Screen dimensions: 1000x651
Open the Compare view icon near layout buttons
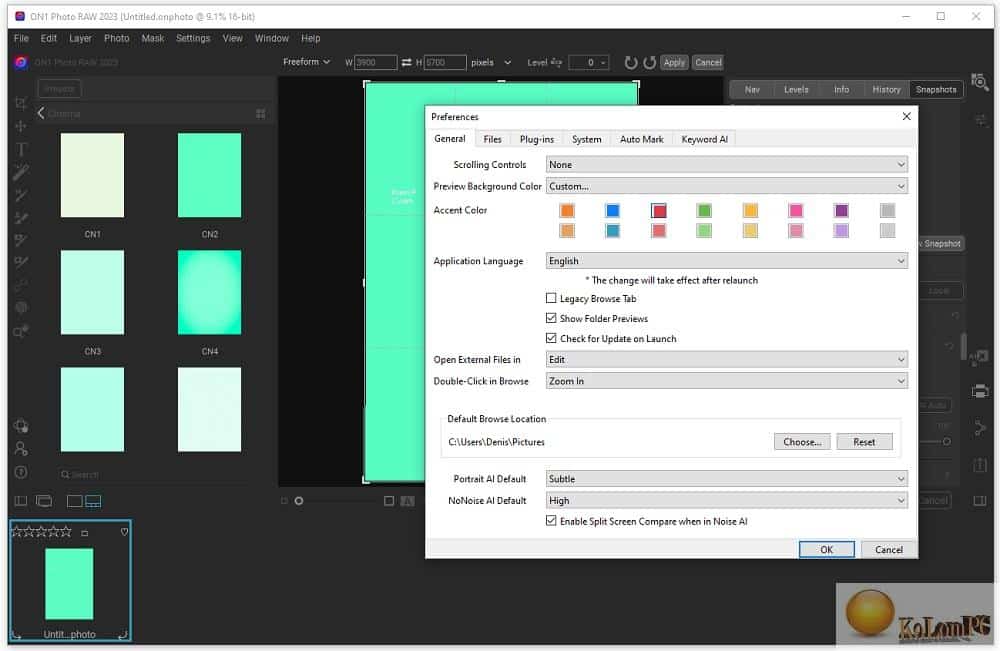44,501
